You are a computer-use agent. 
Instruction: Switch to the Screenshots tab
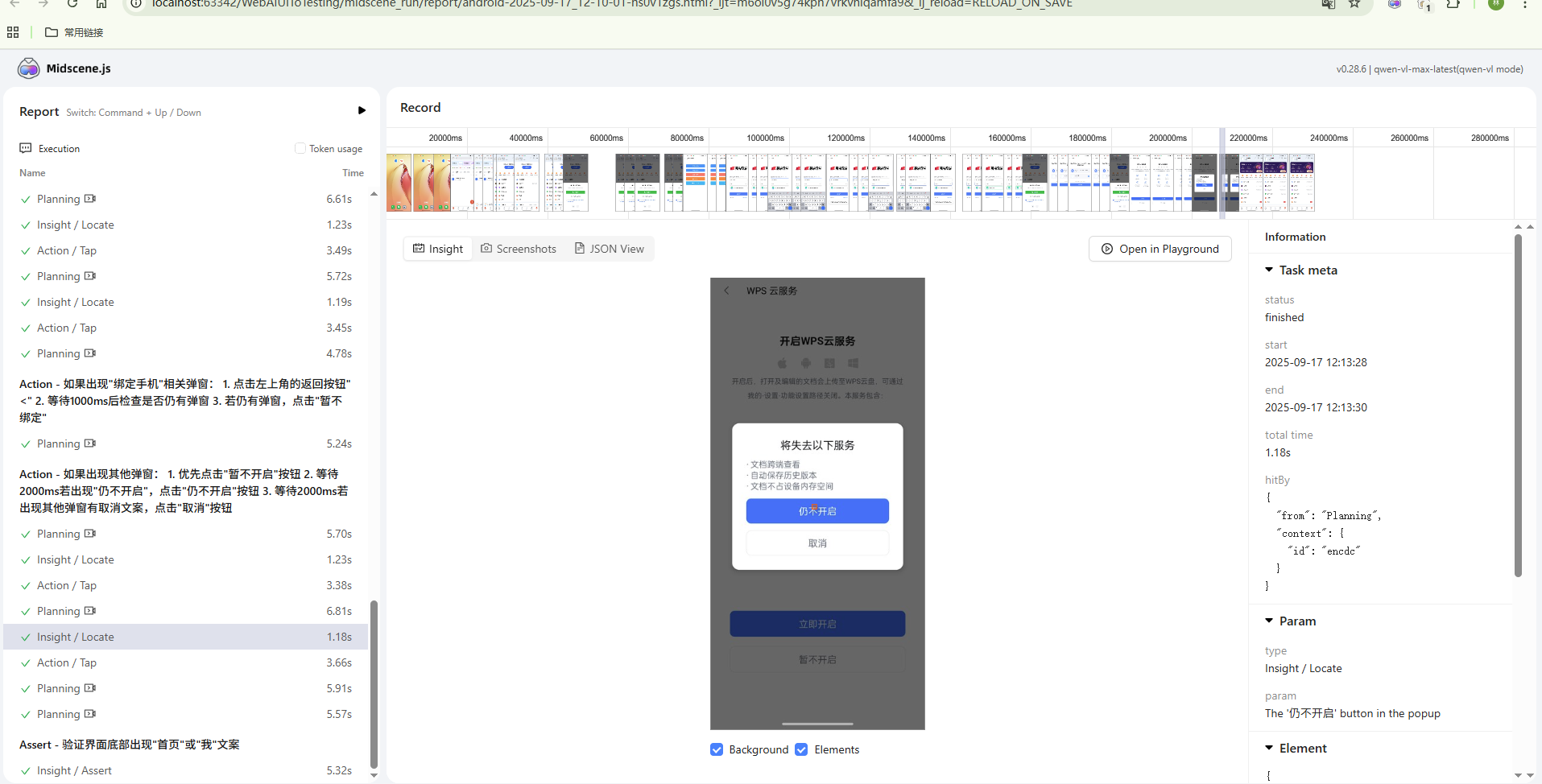(519, 249)
